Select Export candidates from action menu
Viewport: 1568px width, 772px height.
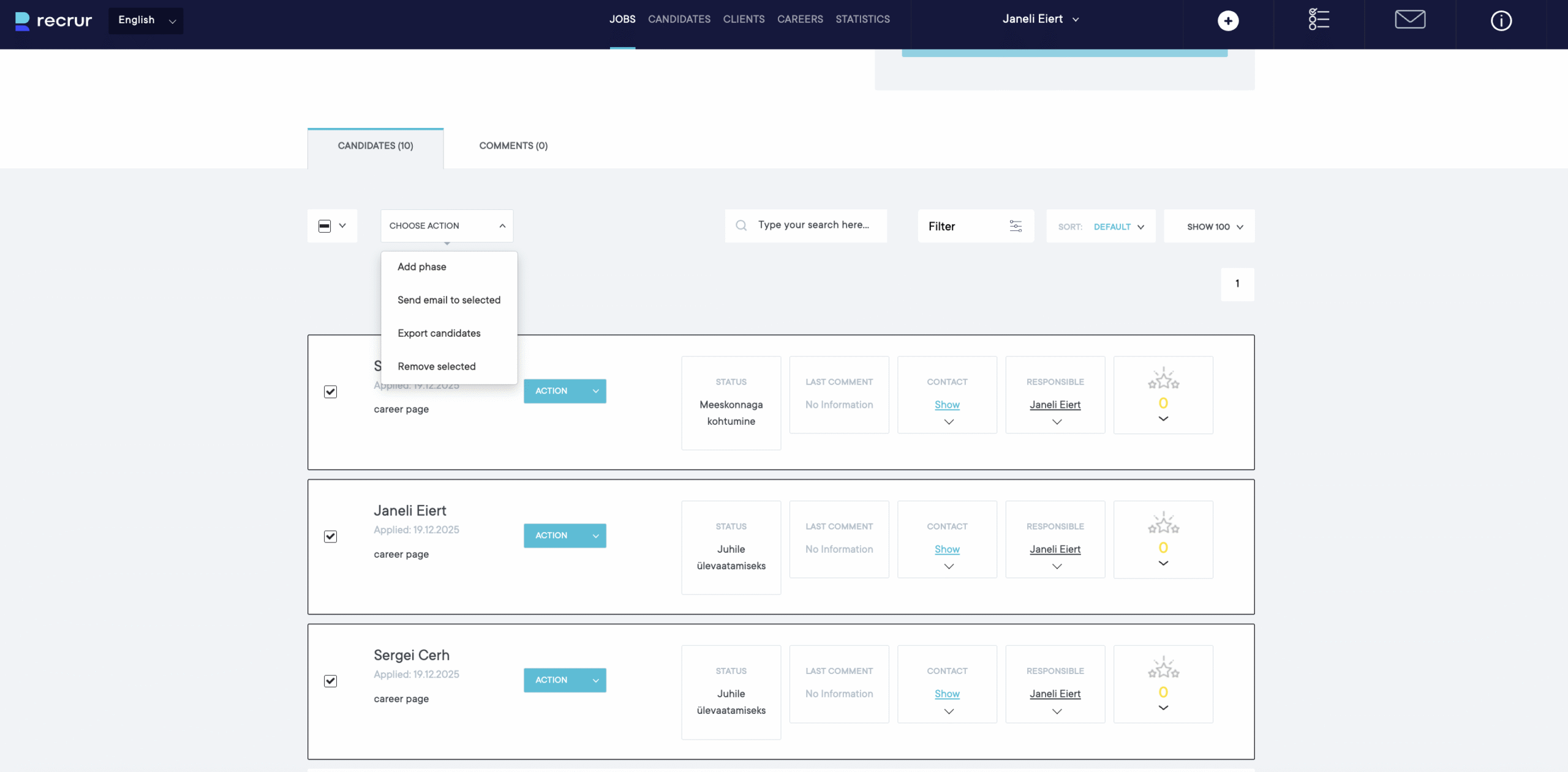pos(439,333)
